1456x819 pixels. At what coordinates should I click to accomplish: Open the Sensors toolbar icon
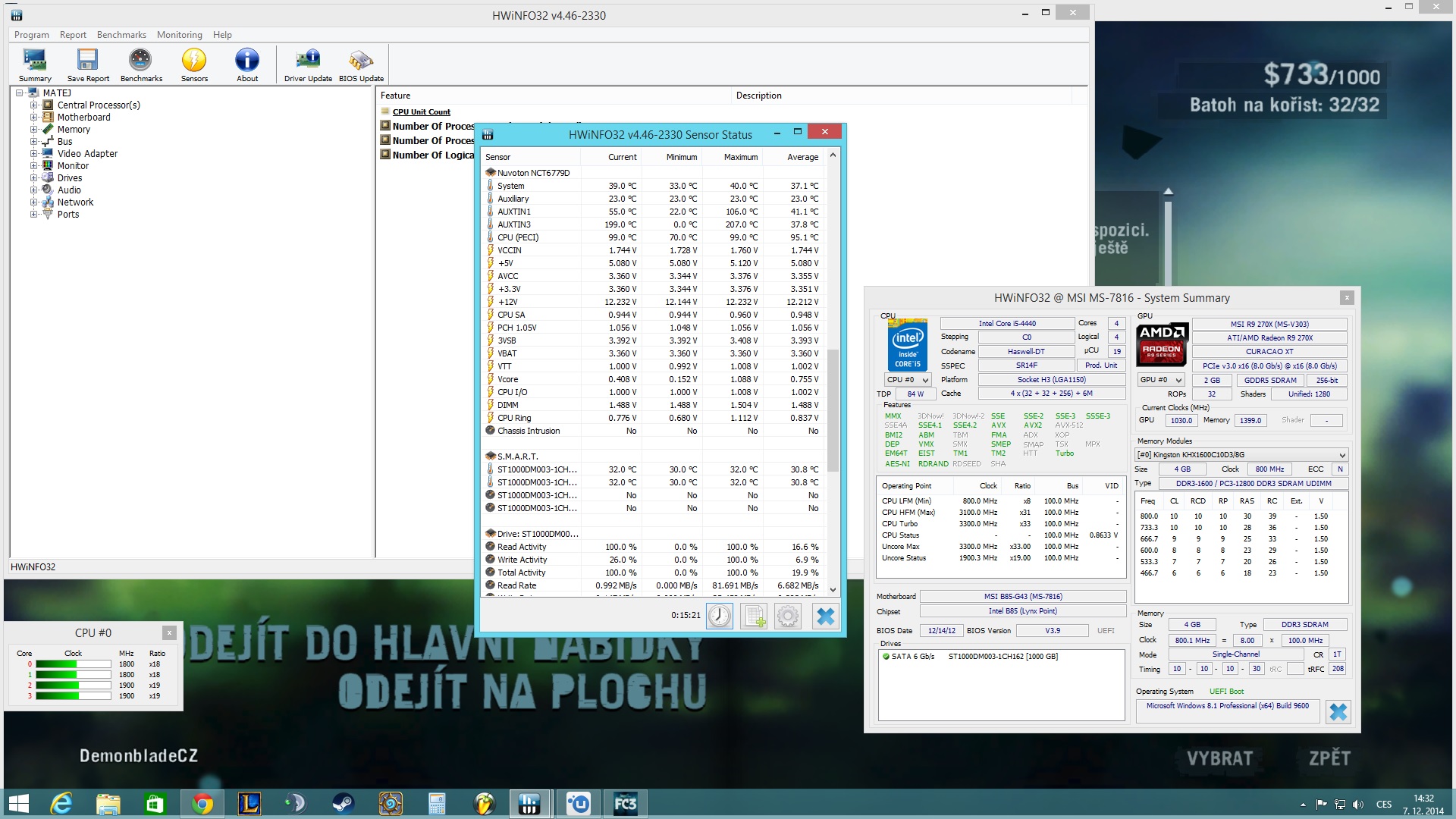[x=194, y=64]
